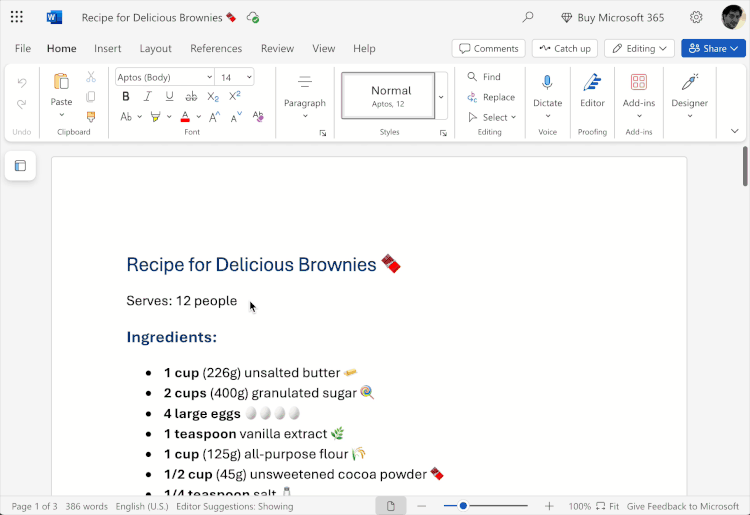Toggle Italic formatting
Image resolution: width=750 pixels, height=515 pixels.
[x=148, y=97]
